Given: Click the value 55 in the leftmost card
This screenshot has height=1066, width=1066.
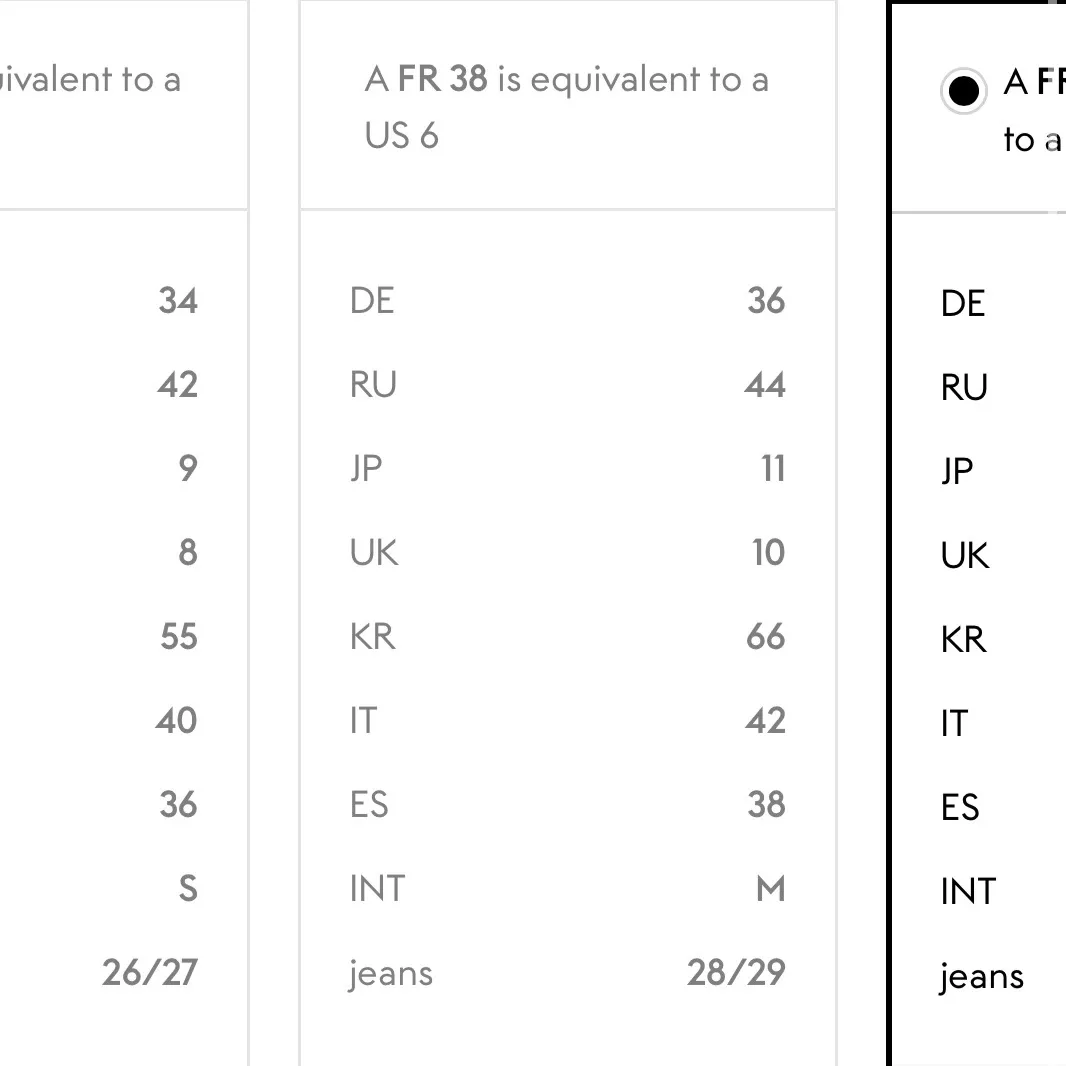Looking at the screenshot, I should click(x=179, y=637).
